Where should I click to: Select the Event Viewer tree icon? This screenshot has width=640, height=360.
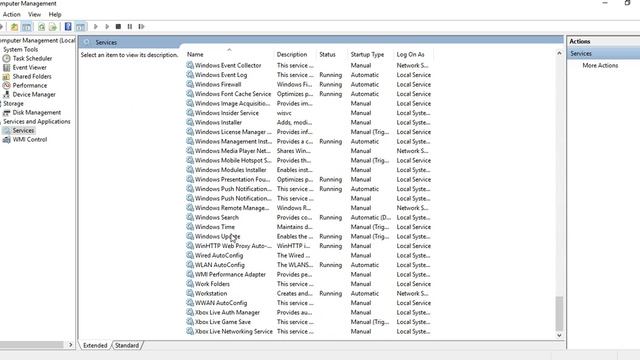coord(7,67)
